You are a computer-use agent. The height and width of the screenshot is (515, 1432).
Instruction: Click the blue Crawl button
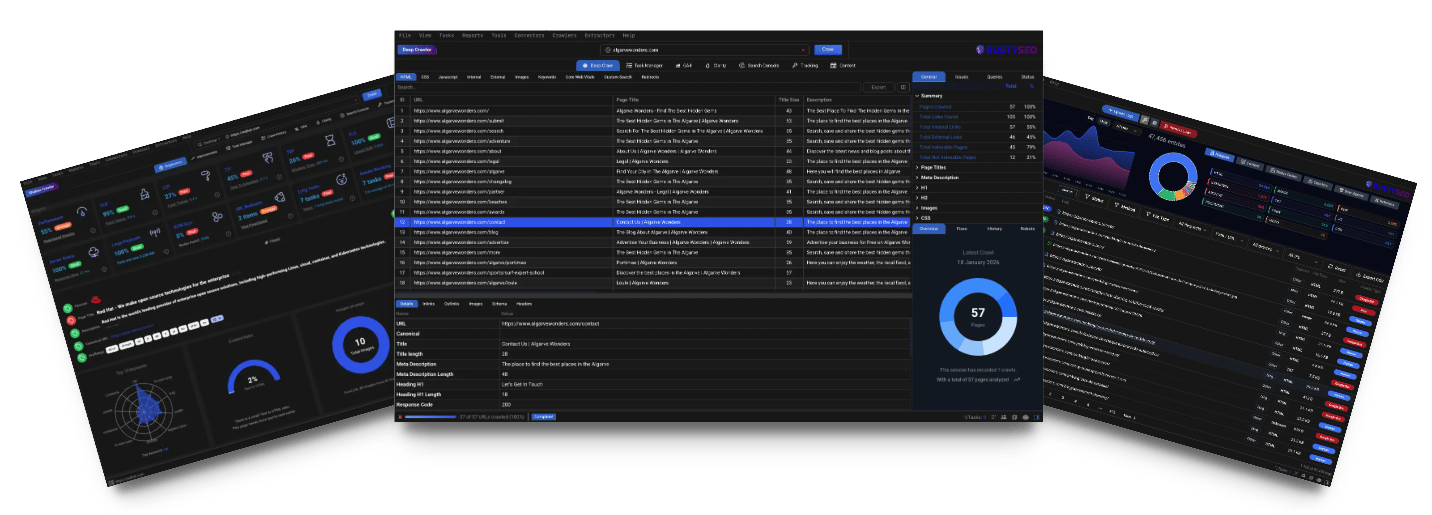[827, 49]
